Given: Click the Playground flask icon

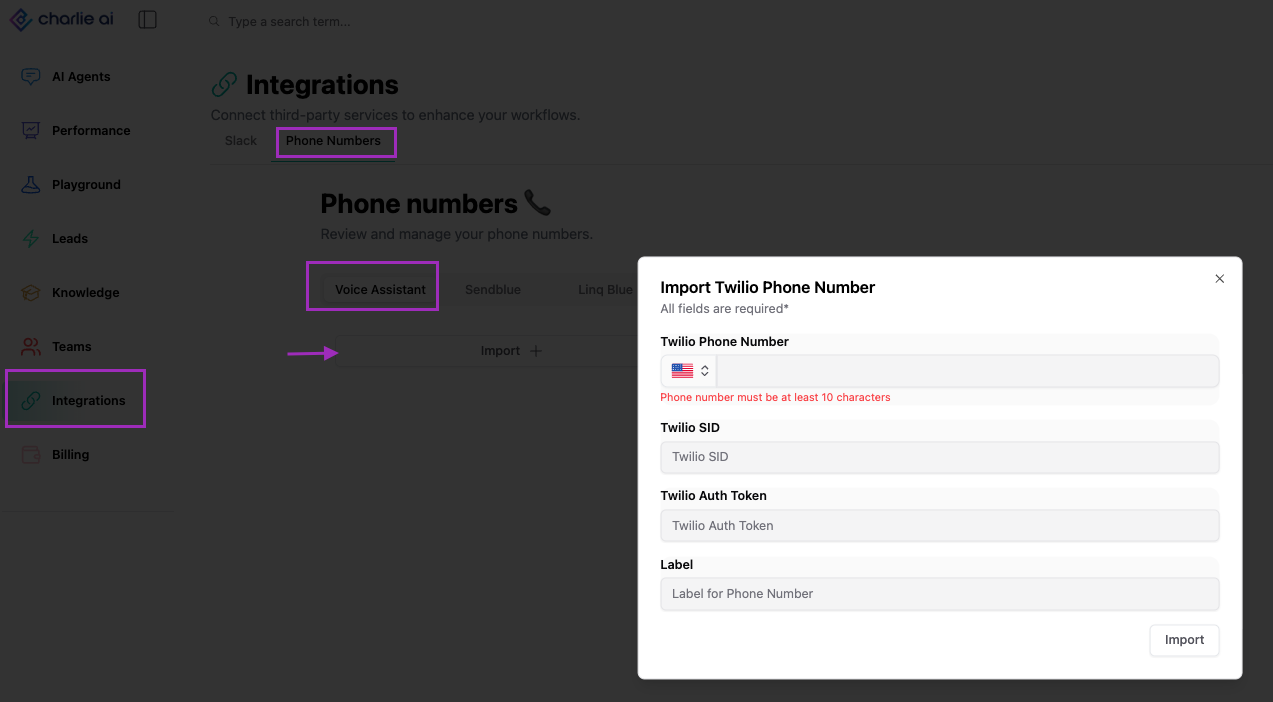Looking at the screenshot, I should (x=31, y=185).
